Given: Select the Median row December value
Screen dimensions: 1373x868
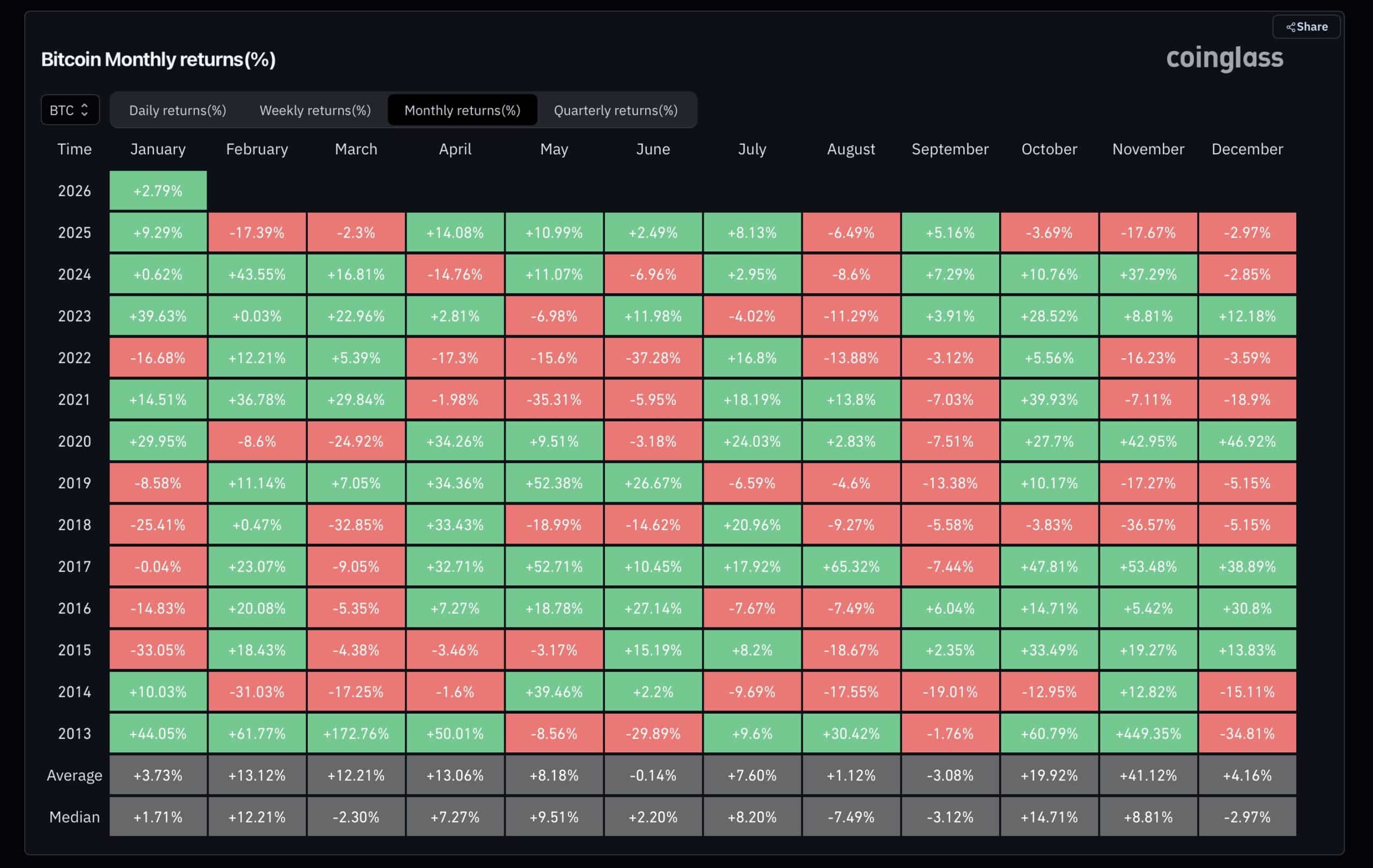Looking at the screenshot, I should tap(1247, 816).
